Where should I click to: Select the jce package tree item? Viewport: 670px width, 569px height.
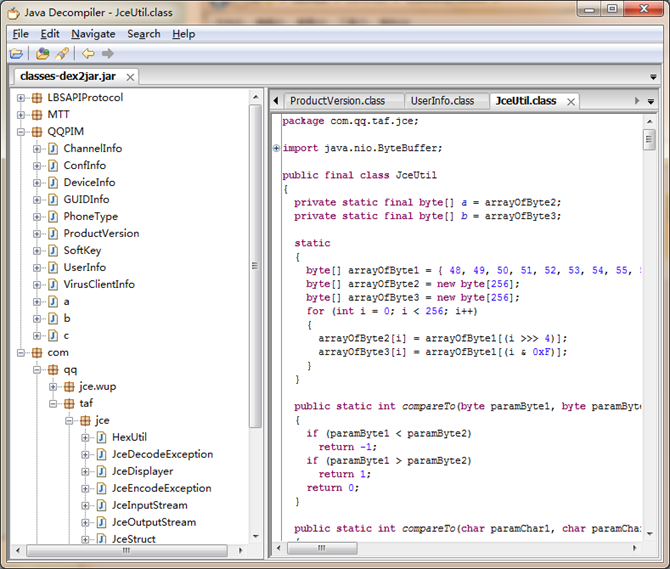tap(102, 421)
